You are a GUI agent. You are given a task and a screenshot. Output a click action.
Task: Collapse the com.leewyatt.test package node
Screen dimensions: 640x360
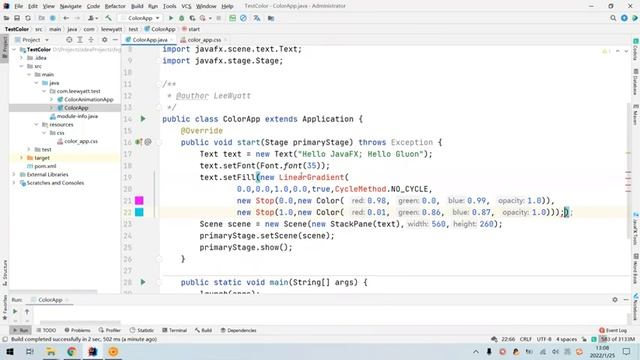click(x=44, y=91)
